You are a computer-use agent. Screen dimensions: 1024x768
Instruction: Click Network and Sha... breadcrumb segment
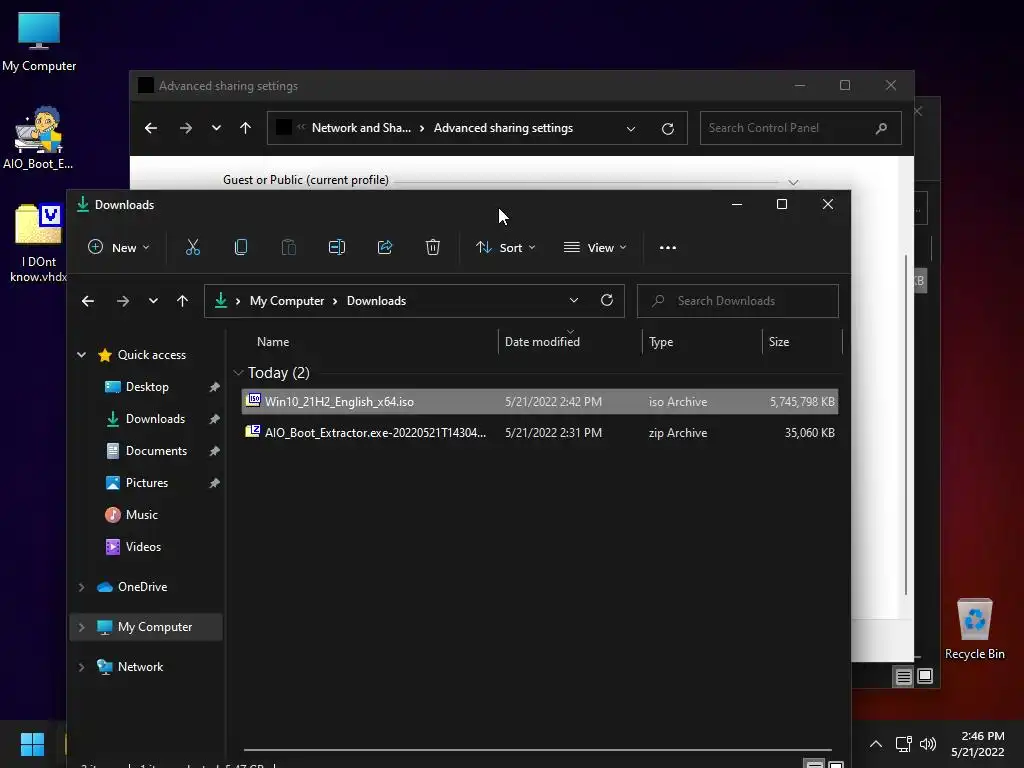[x=361, y=128]
